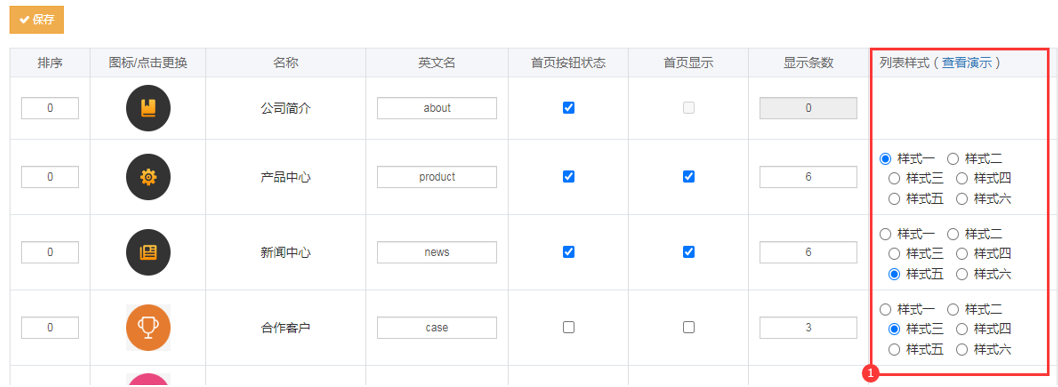1058x387 pixels.
Task: Select 样式一 for 合作客户 row
Action: pyautogui.click(x=885, y=309)
